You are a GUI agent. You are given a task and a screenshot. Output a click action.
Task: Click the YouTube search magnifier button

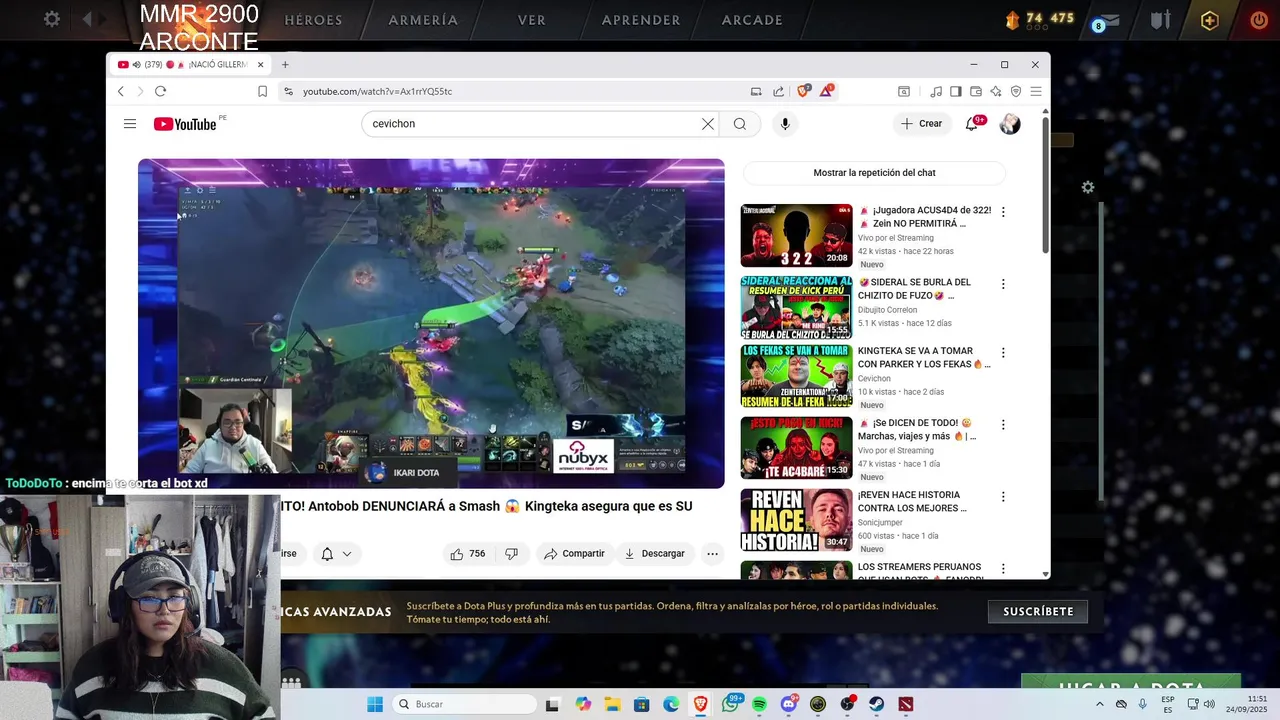[x=740, y=124]
